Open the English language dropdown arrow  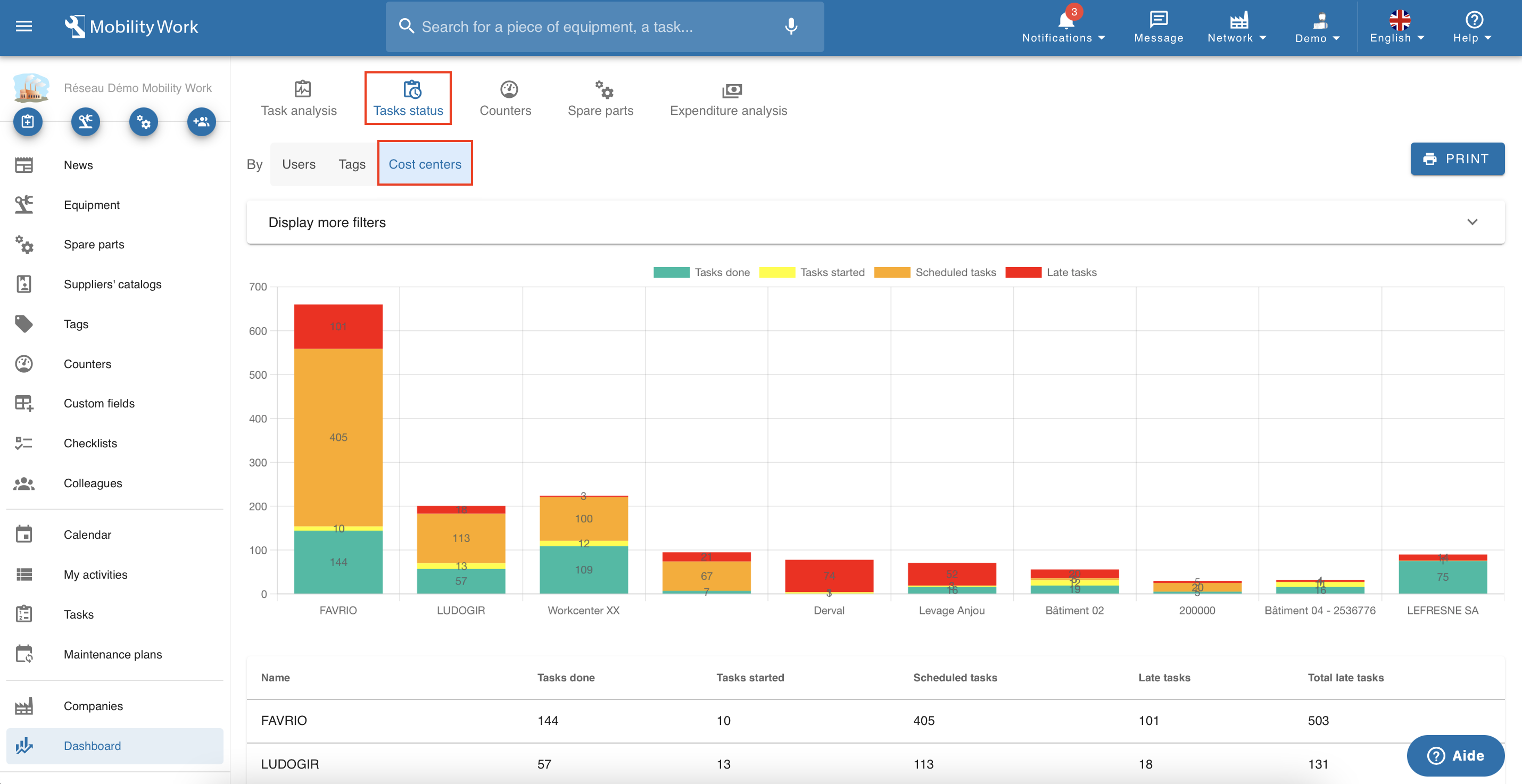click(1420, 38)
